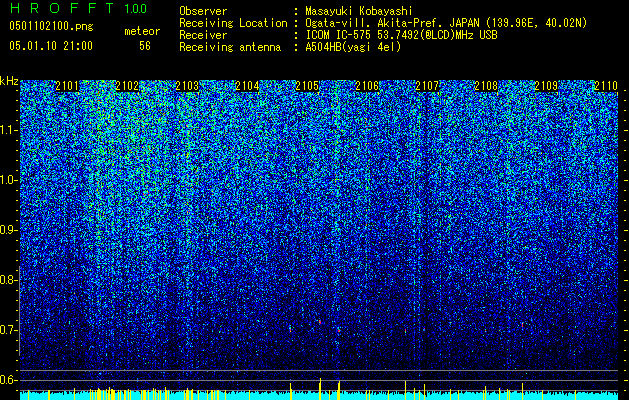The height and width of the screenshot is (400, 629).
Task: Click the kHz axis unit label
Action: 9,81
